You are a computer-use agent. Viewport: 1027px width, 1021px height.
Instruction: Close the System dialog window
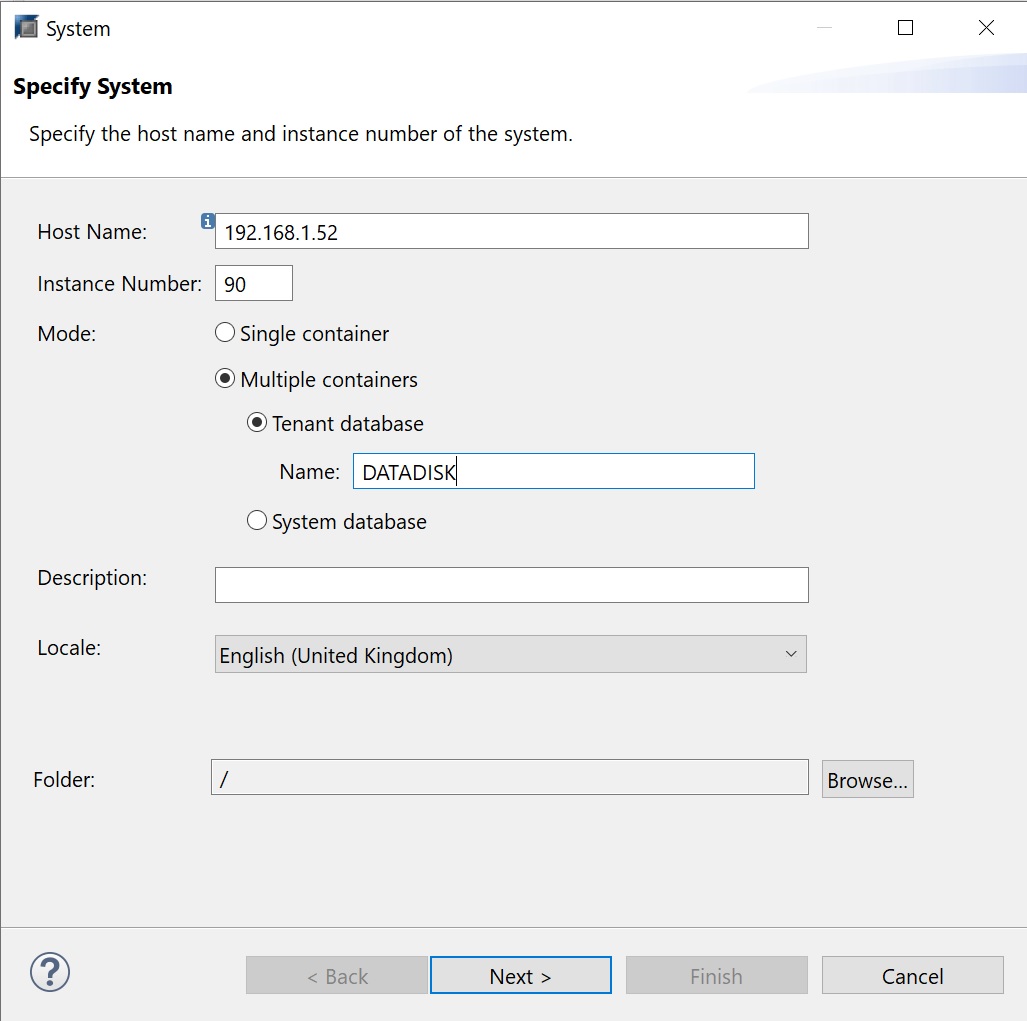(986, 28)
